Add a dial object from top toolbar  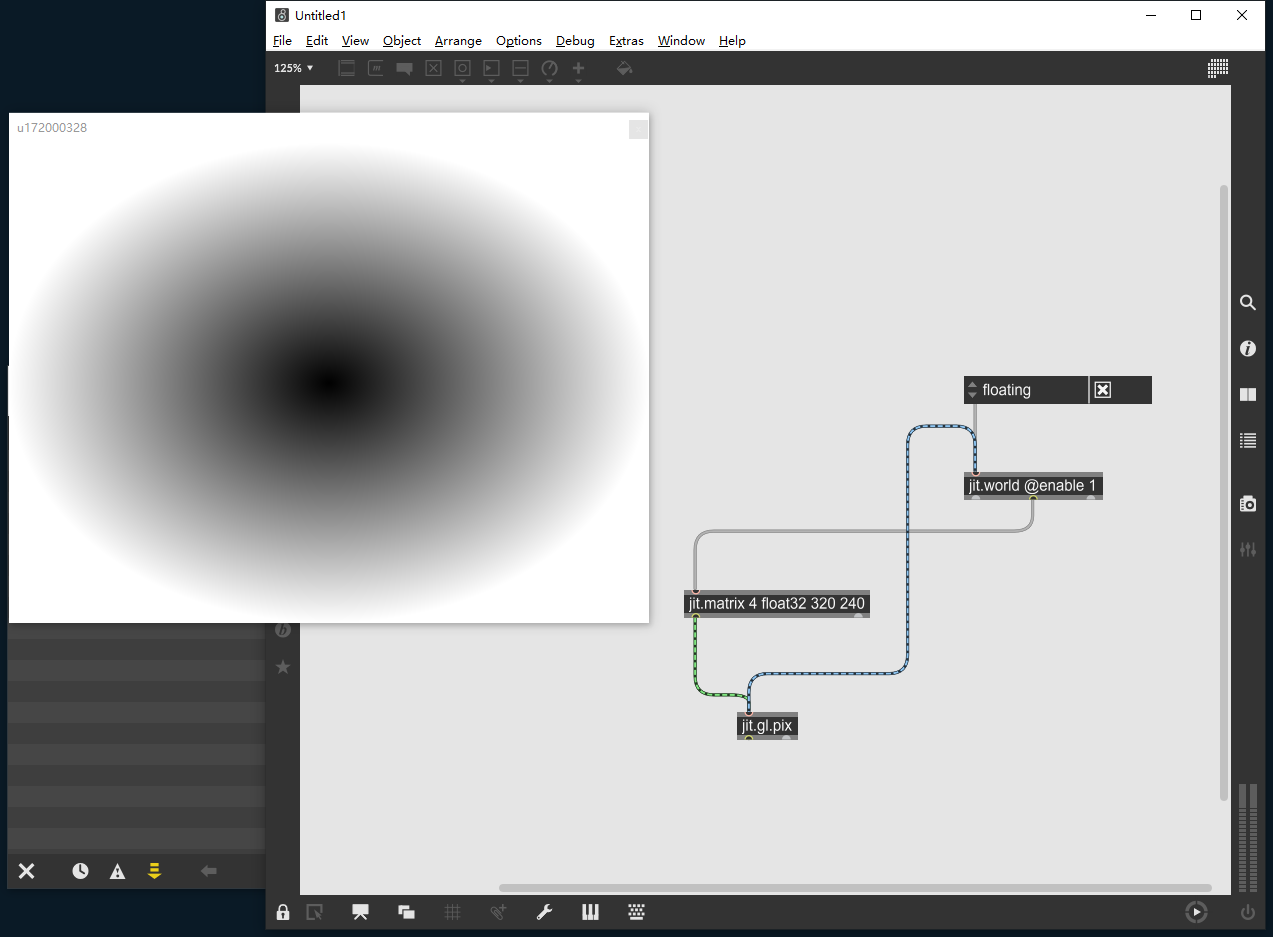(x=549, y=69)
